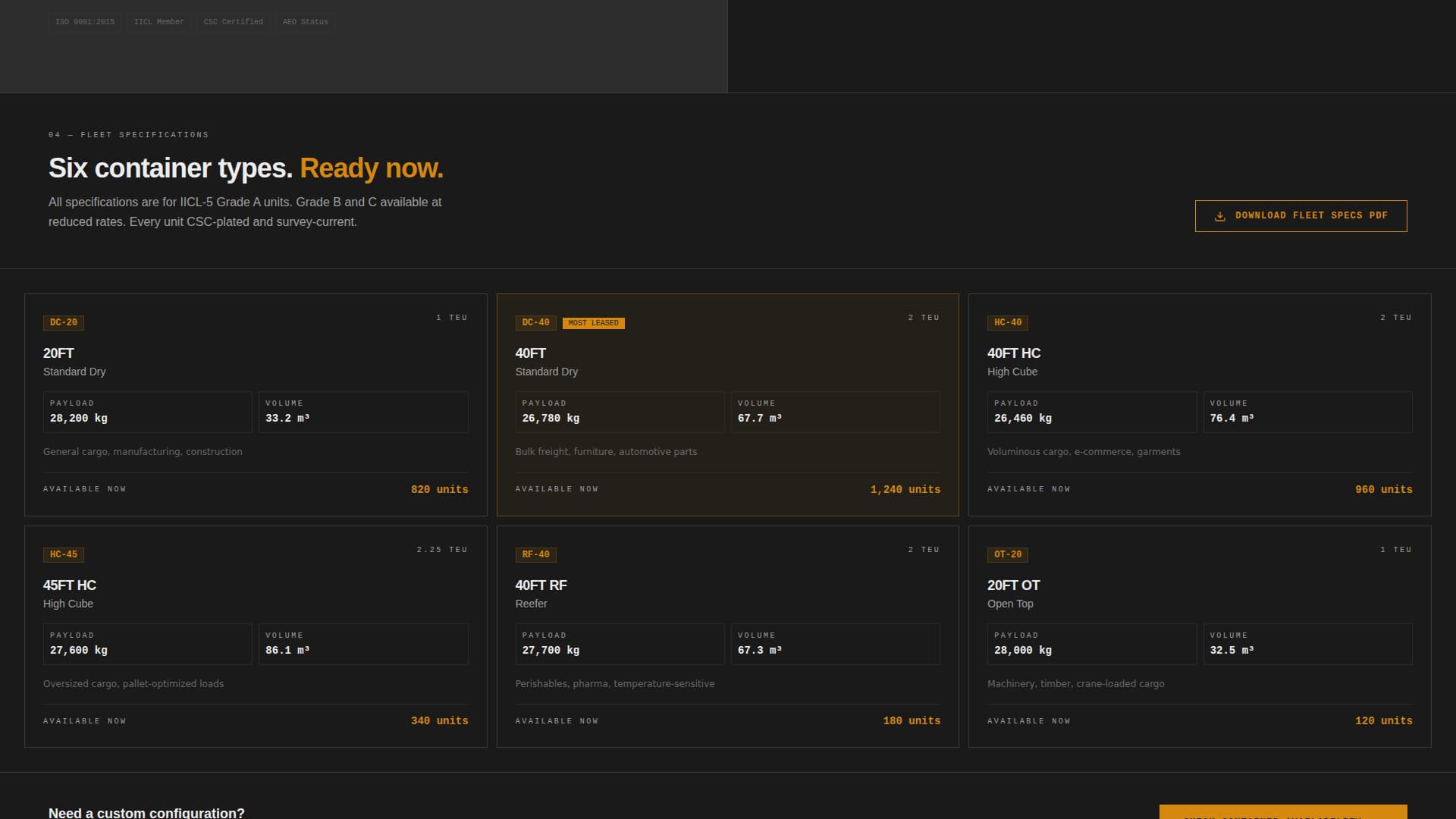Click the 20FT OT volume box
1456x819 pixels.
point(1307,644)
